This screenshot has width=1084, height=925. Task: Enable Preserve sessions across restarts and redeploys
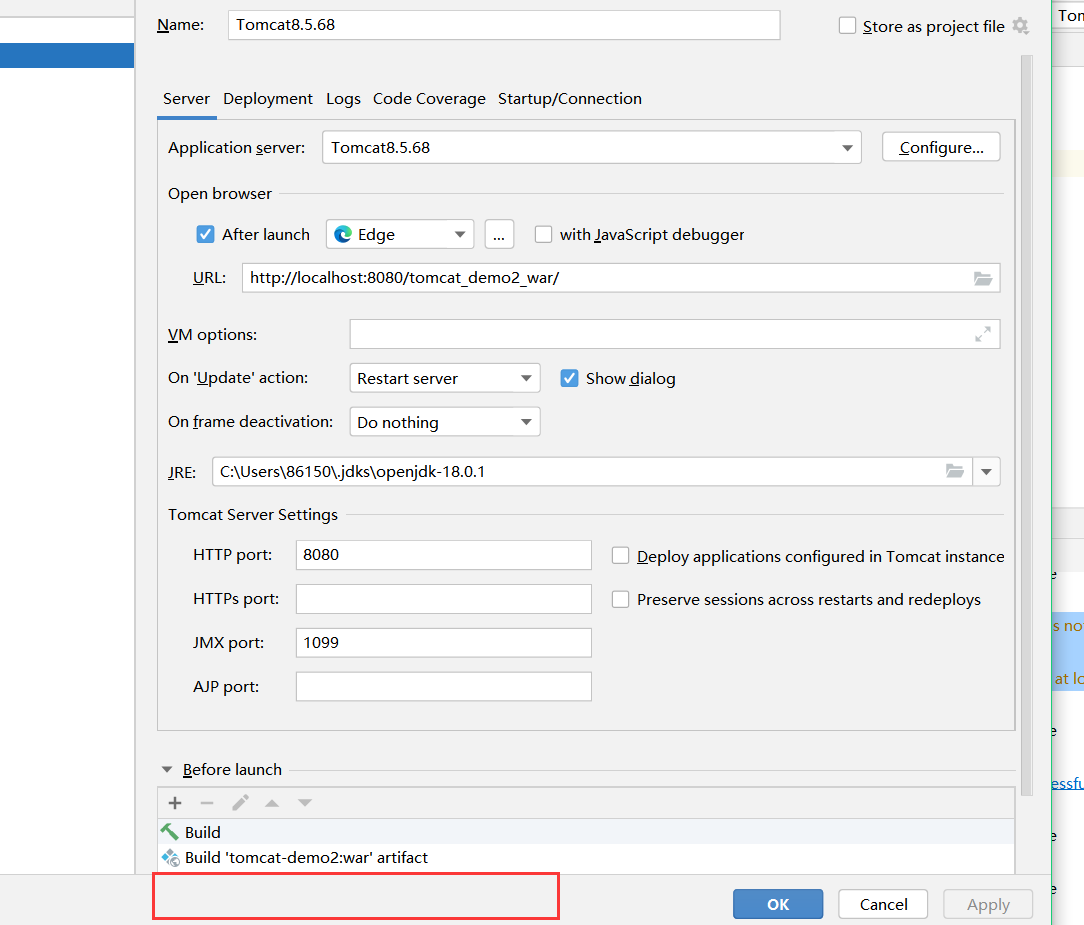click(x=620, y=599)
